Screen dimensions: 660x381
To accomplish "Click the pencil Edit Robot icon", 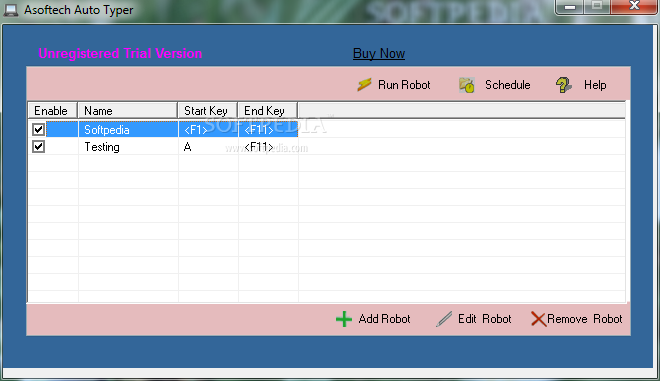I will 444,319.
